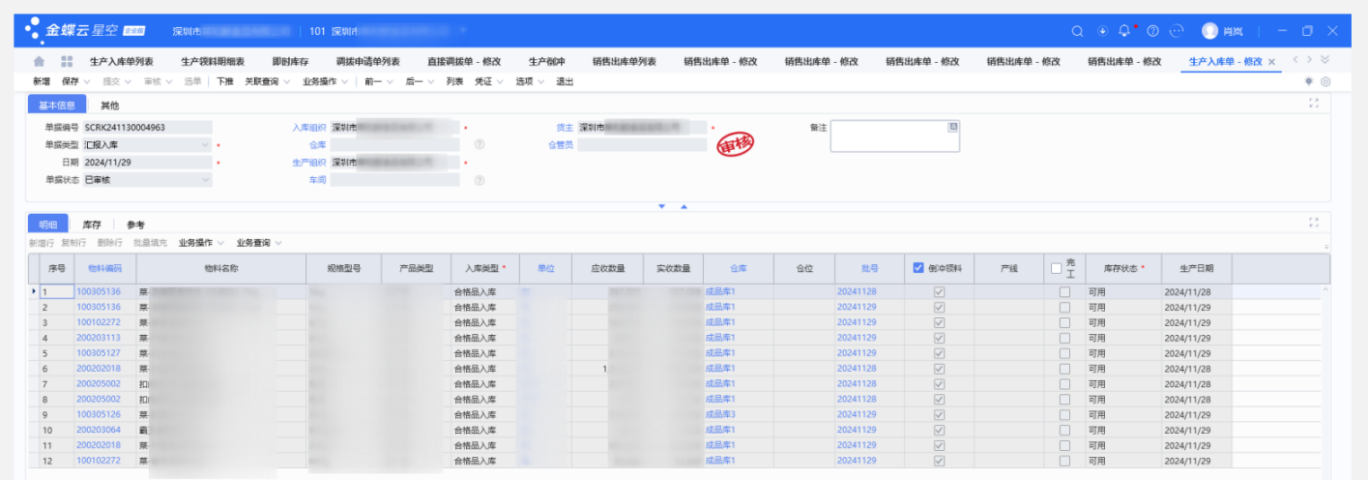Go to the home page icon
Image resolution: width=1368 pixels, height=481 pixels.
coord(39,62)
